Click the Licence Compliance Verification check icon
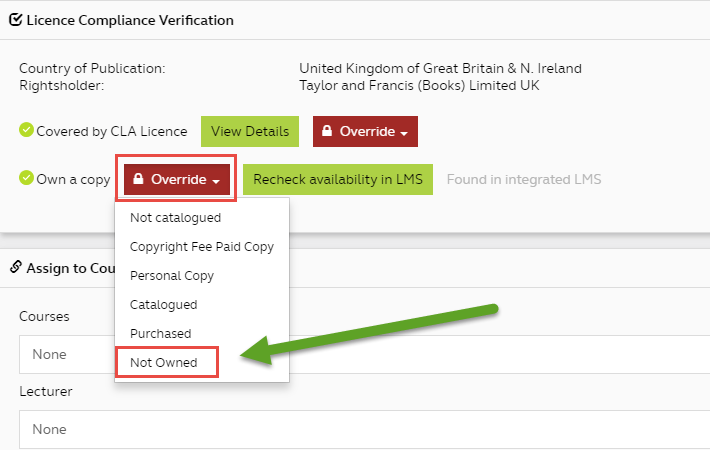This screenshot has width=710, height=450. 15,20
